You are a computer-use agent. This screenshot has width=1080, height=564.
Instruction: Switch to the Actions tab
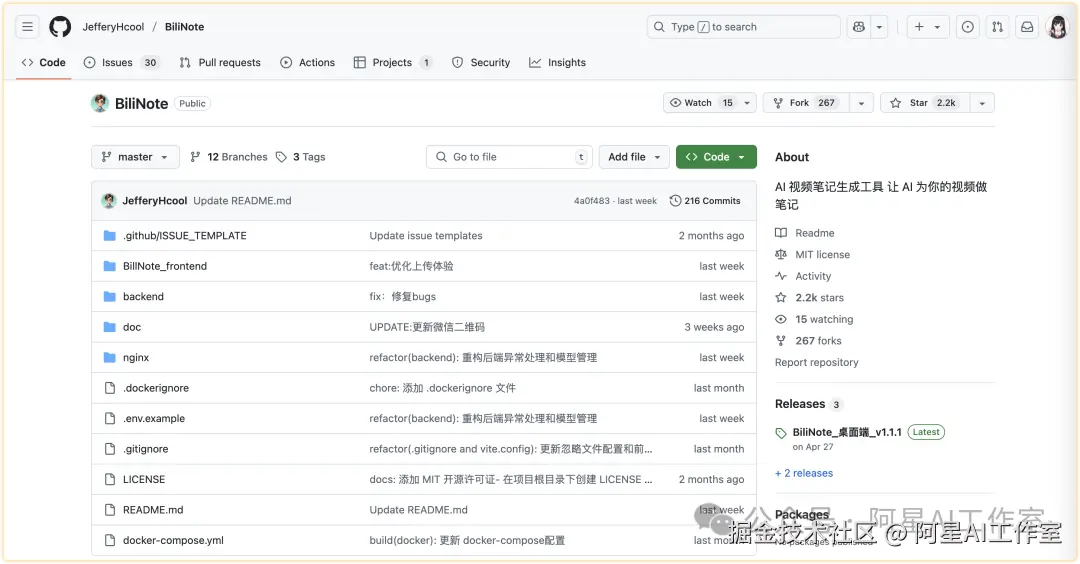point(308,62)
